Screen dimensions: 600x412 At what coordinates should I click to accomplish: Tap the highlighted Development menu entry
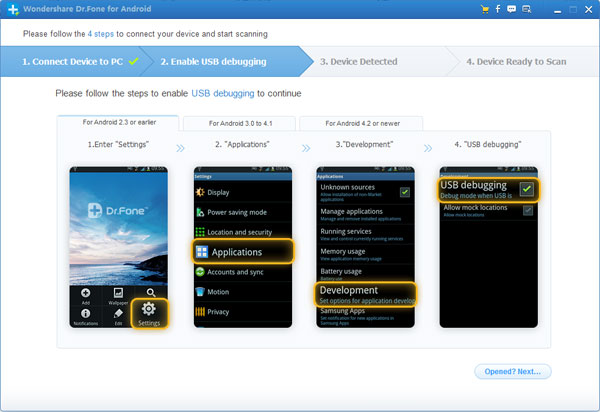click(363, 294)
